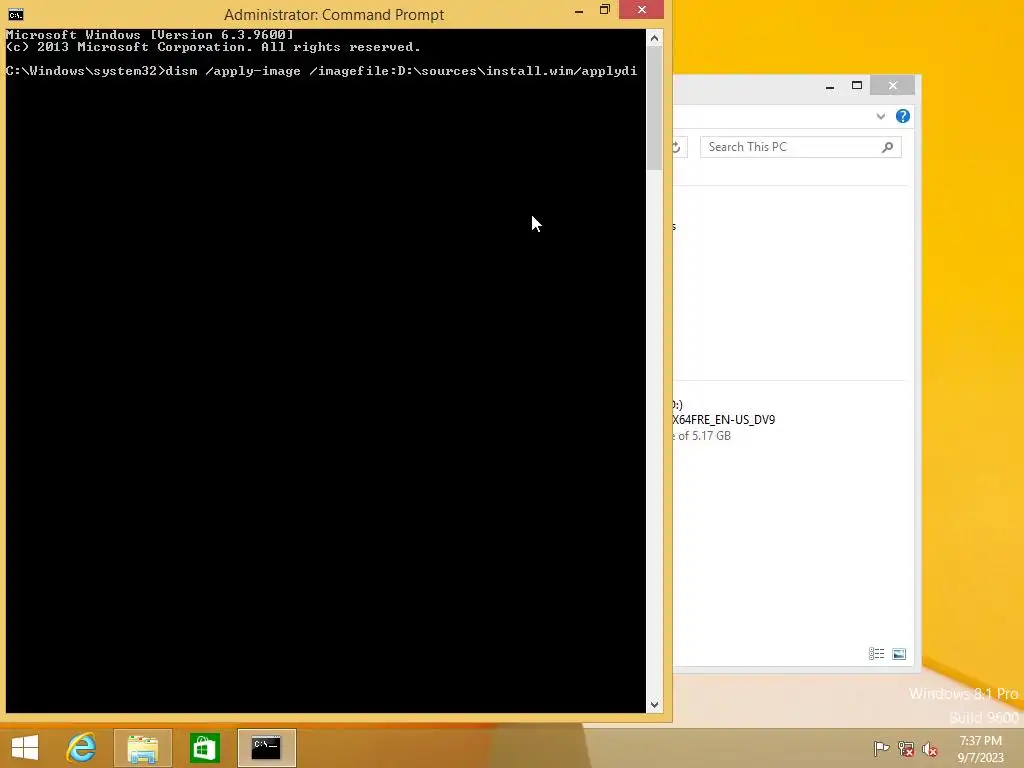Click the dism /apply-image command line text

[x=401, y=71]
